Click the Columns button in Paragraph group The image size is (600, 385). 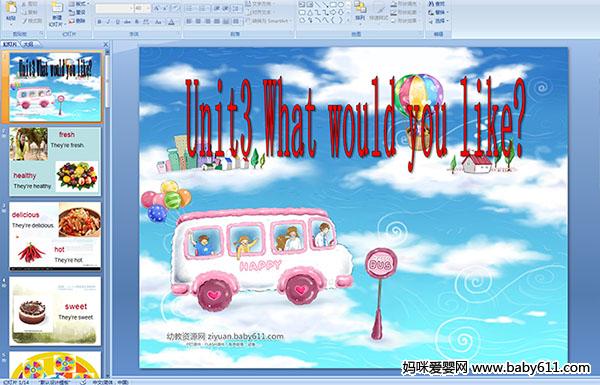pyautogui.click(x=236, y=21)
